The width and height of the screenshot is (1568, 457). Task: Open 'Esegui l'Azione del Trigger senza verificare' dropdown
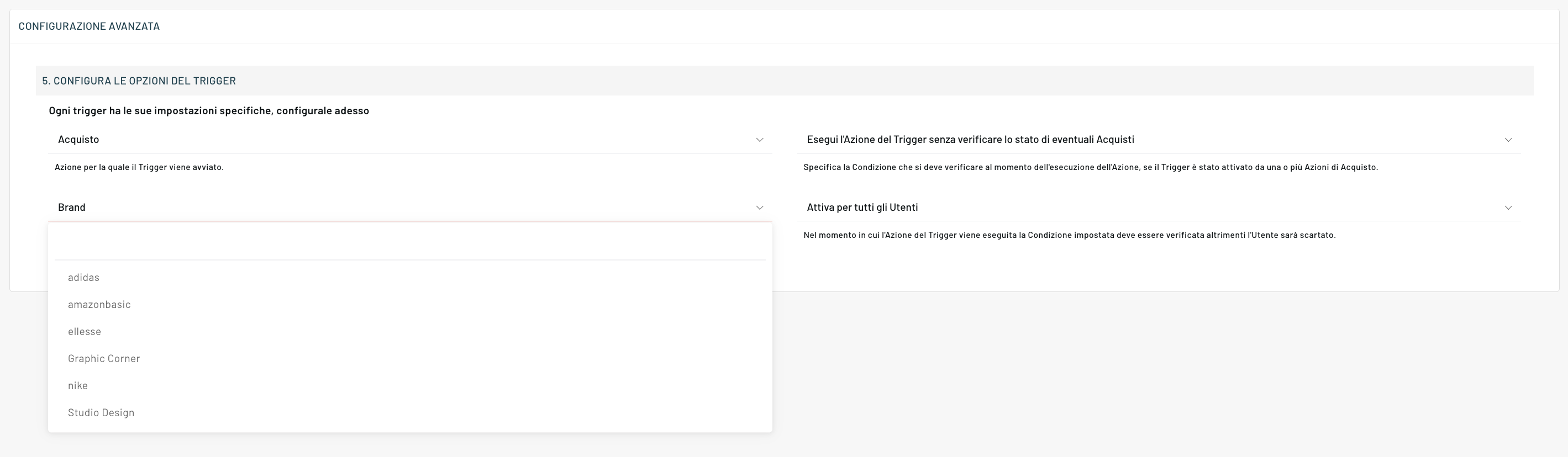(x=1159, y=139)
